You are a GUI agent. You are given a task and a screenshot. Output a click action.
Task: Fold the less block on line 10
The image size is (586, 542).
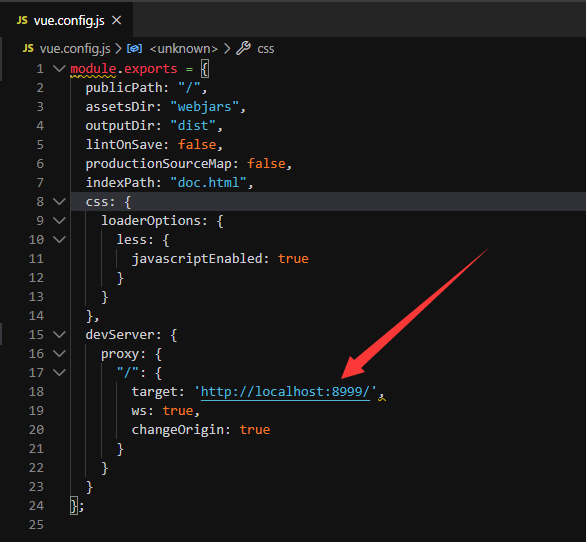[59, 239]
